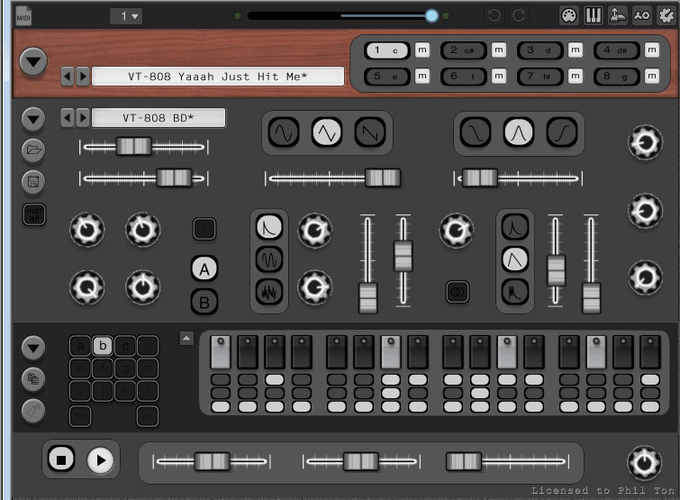
Task: Open the channel number 1 dropdown
Action: point(126,16)
